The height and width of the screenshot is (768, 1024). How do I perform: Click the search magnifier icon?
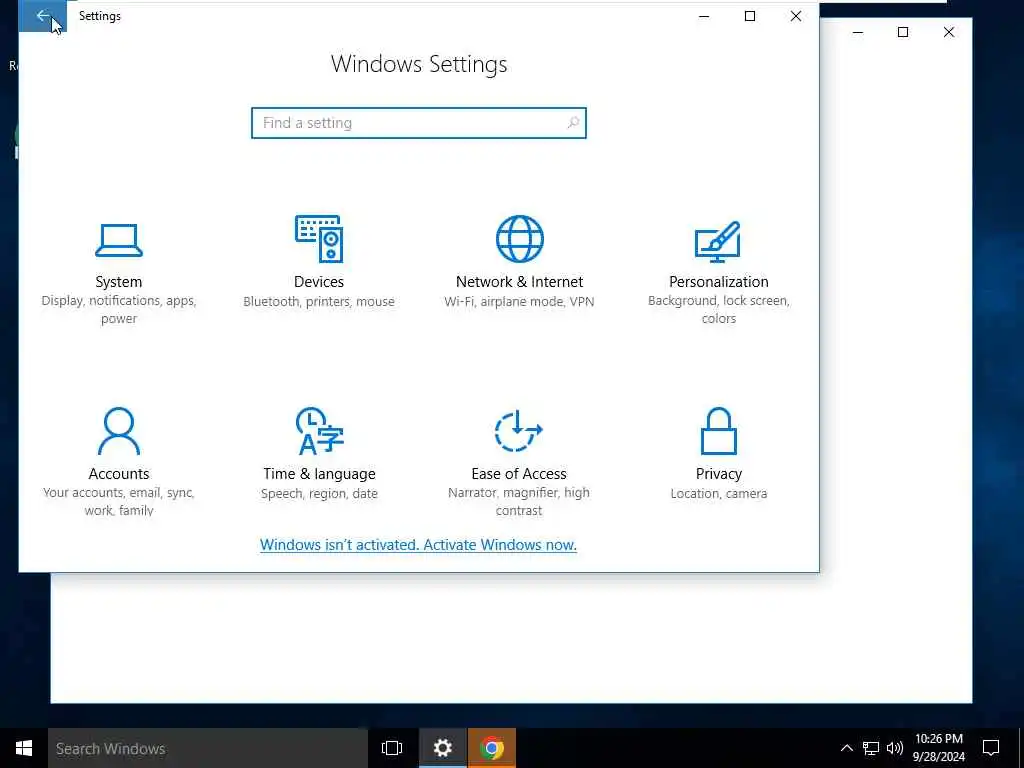(573, 123)
